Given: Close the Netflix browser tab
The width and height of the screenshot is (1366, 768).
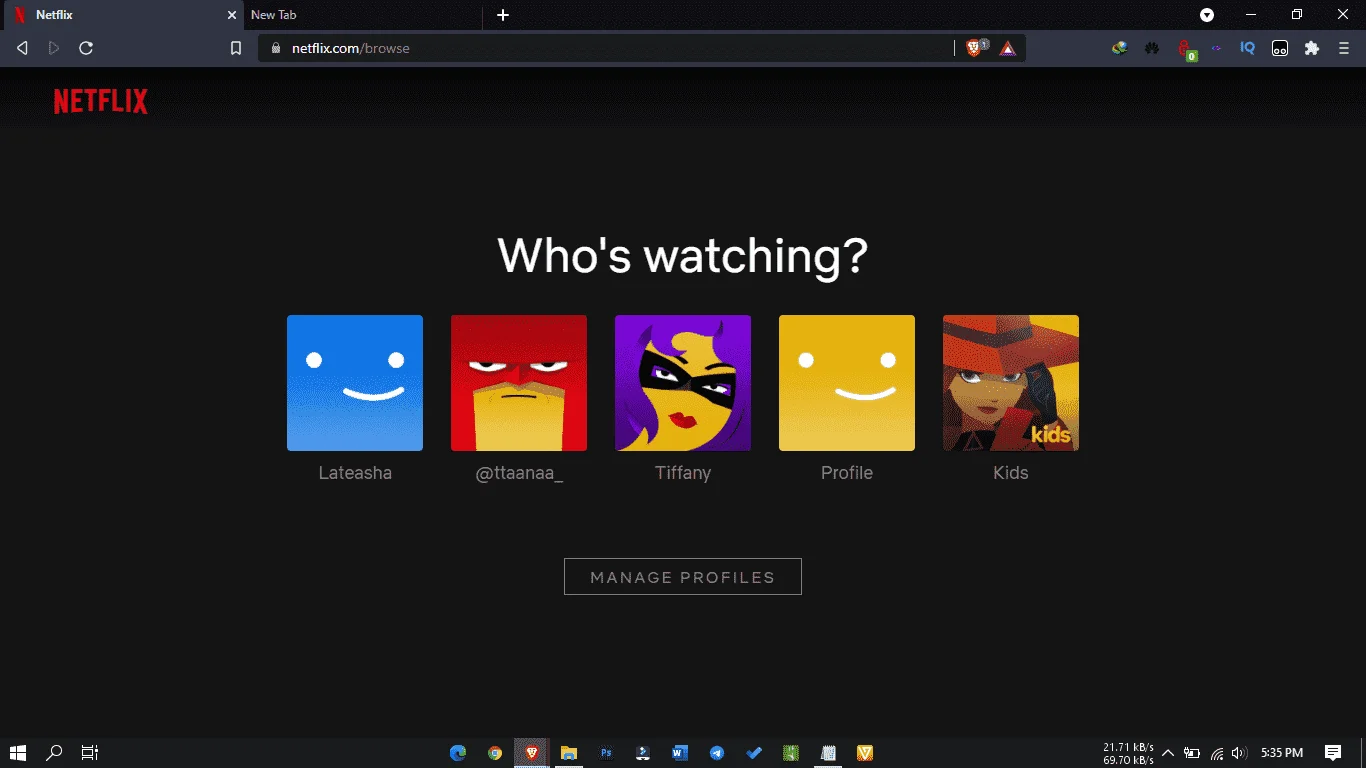Looking at the screenshot, I should pyautogui.click(x=231, y=15).
